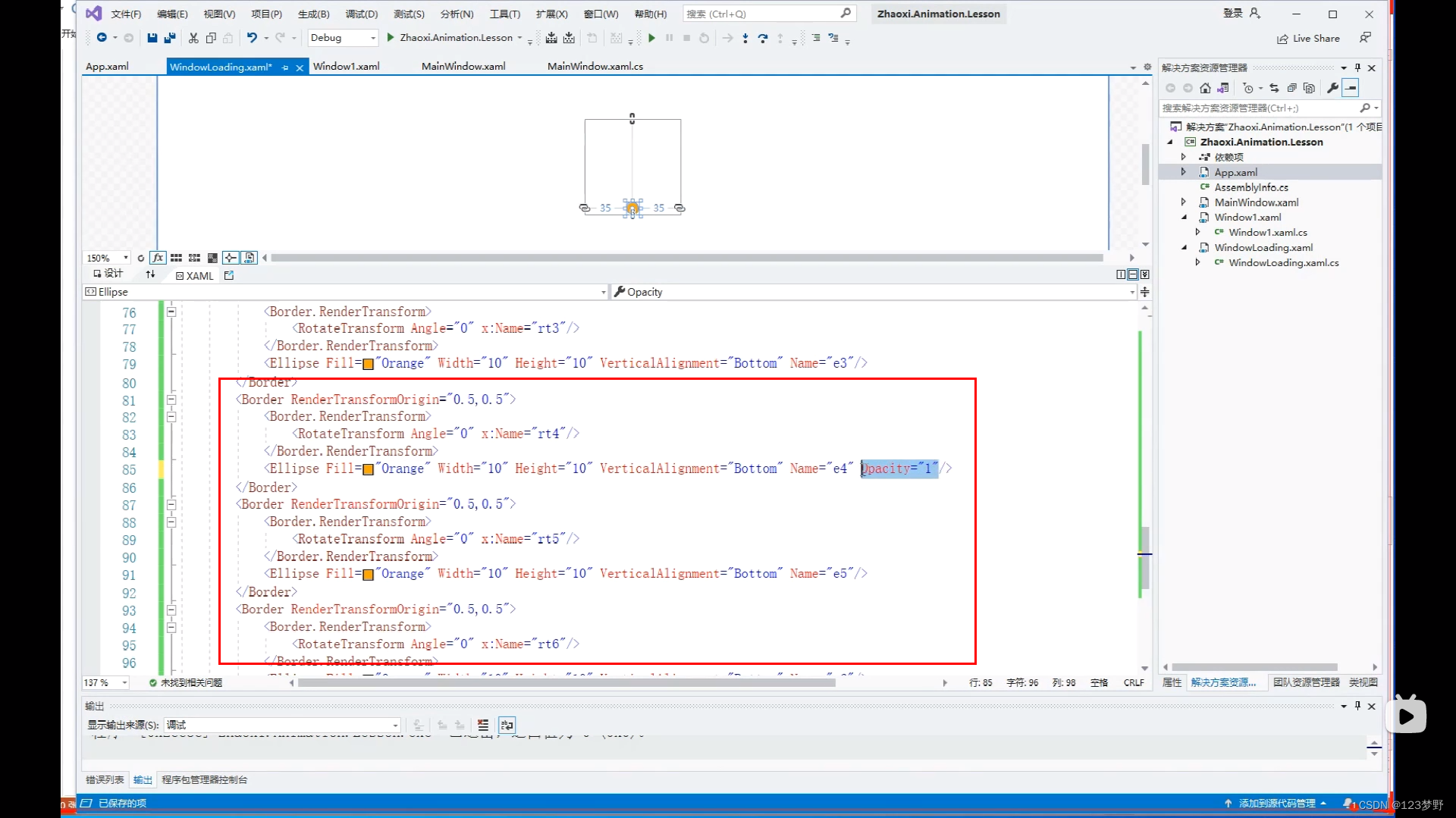
Task: Click the feedback icon beside Live Share
Action: (x=1365, y=38)
